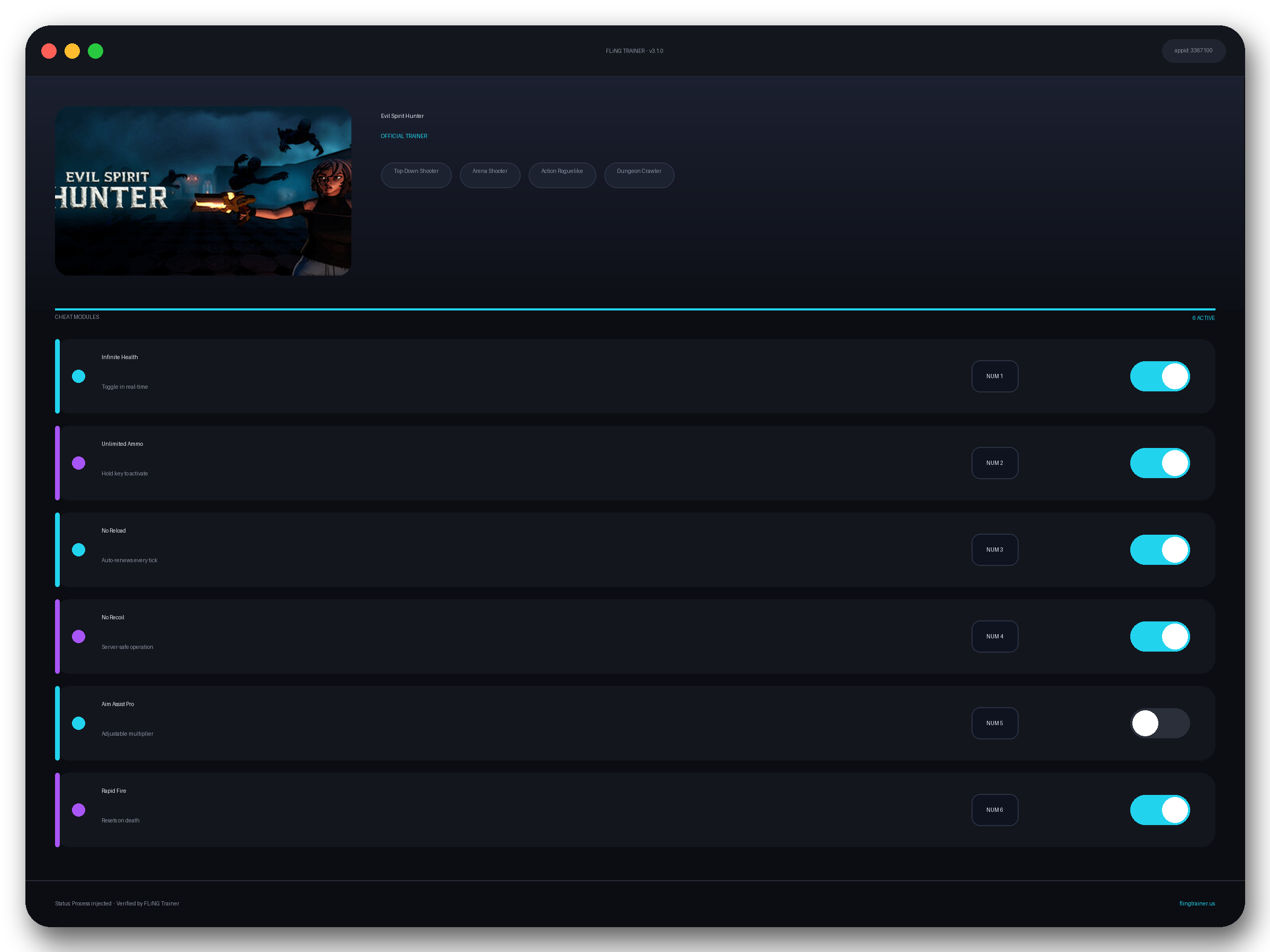Image resolution: width=1270 pixels, height=952 pixels.
Task: Select the NUM 3 hotkey badge
Action: coord(994,550)
